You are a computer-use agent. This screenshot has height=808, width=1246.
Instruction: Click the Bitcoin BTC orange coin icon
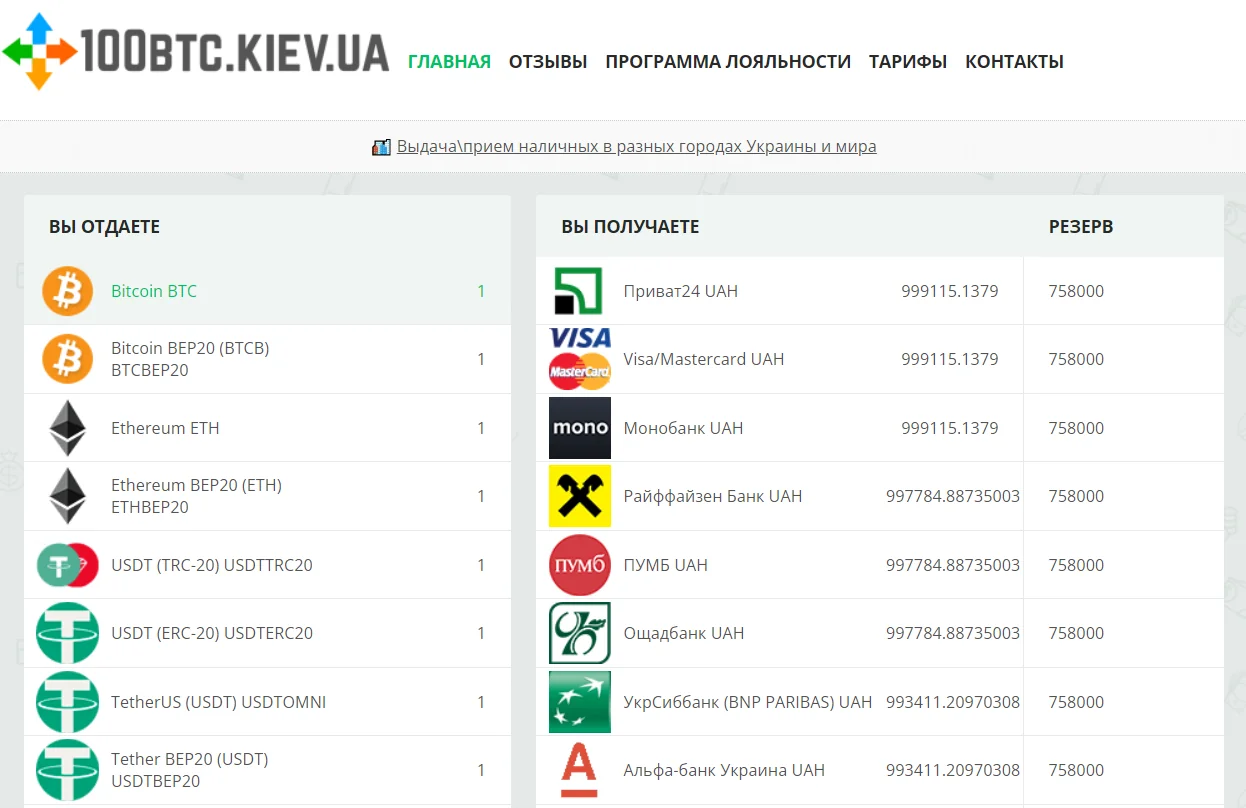[x=67, y=291]
